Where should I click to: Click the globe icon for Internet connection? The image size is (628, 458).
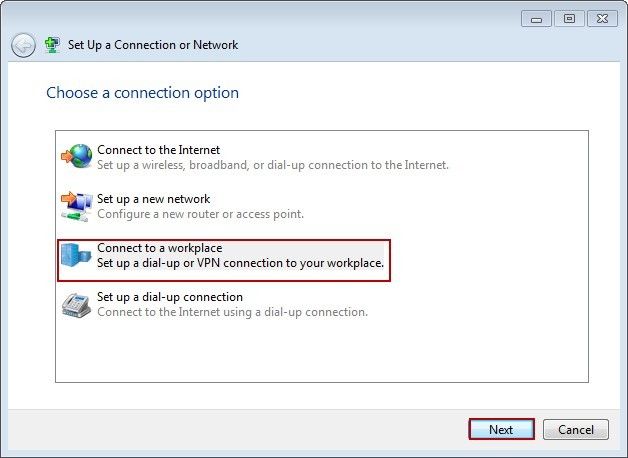click(x=76, y=157)
